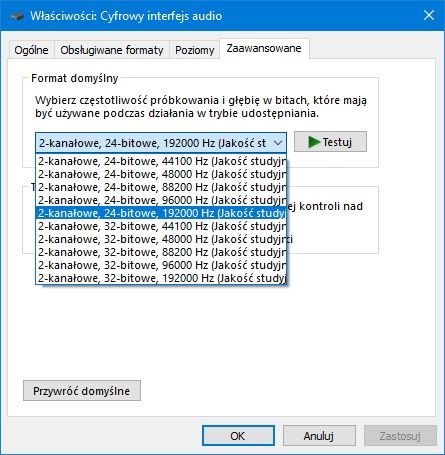
Task: Confirm settings with the OK button
Action: point(238,436)
